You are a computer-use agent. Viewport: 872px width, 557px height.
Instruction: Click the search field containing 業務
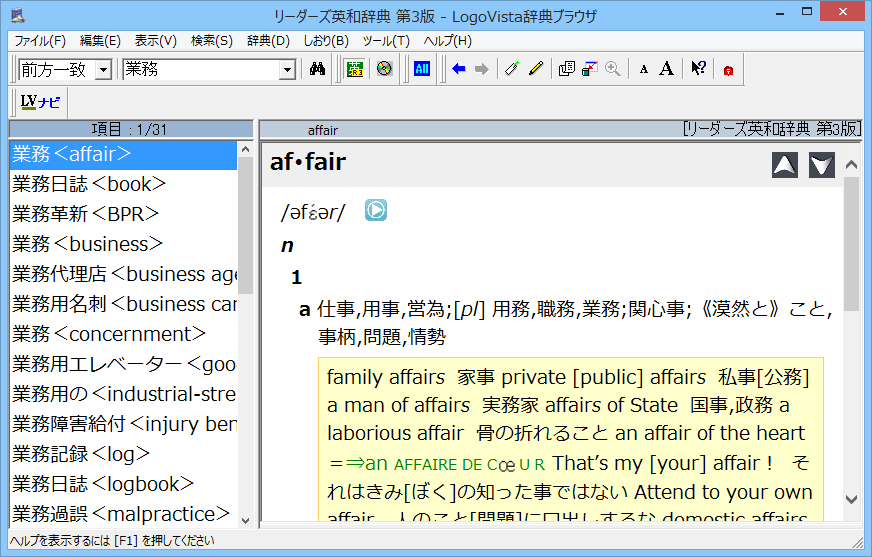201,69
